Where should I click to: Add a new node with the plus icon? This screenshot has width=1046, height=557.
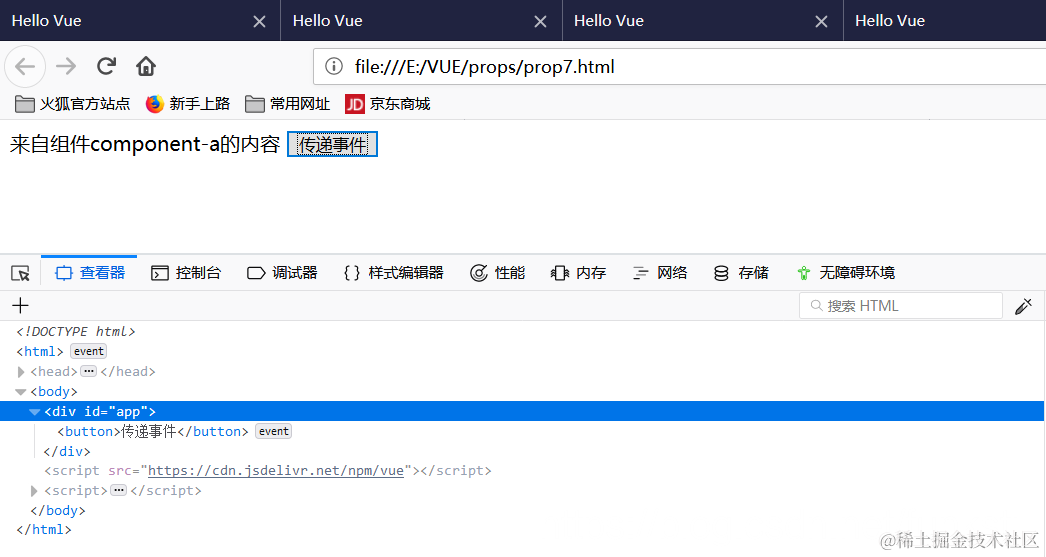coord(21,306)
